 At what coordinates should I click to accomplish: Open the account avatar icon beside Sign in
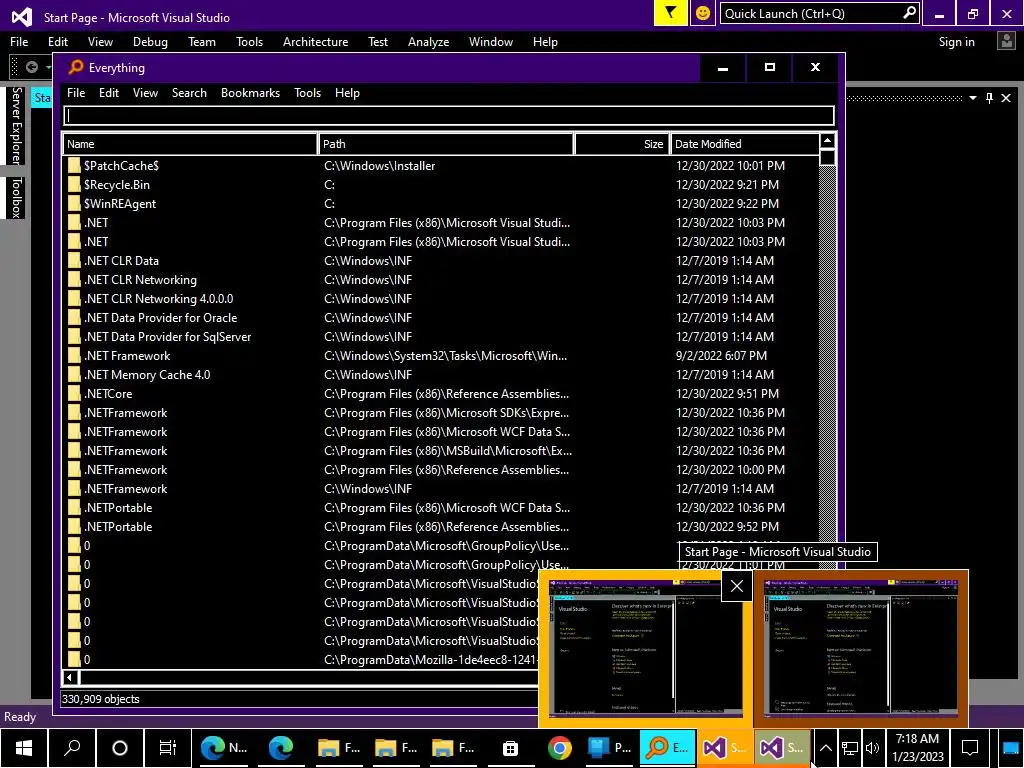[1006, 42]
